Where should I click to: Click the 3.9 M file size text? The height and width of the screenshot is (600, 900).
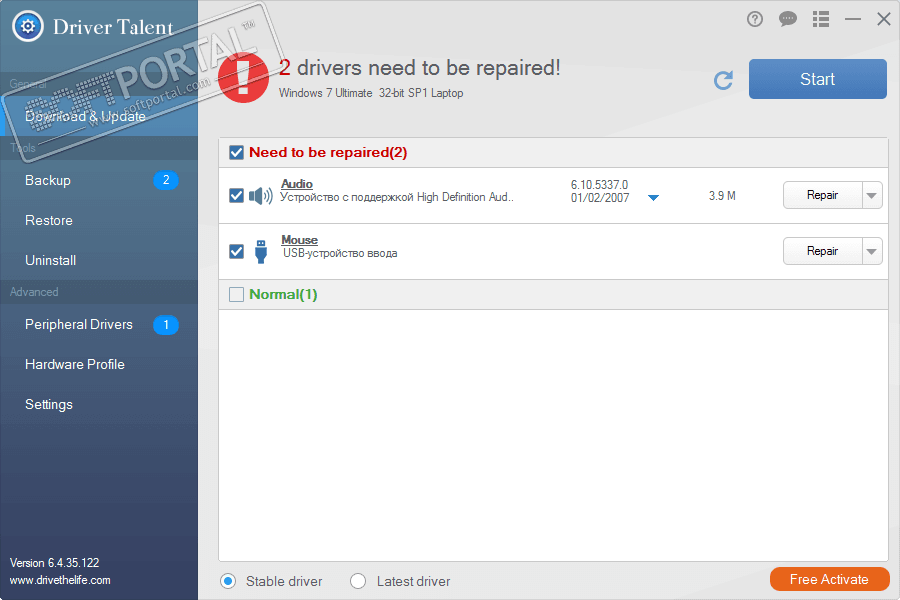coord(722,196)
